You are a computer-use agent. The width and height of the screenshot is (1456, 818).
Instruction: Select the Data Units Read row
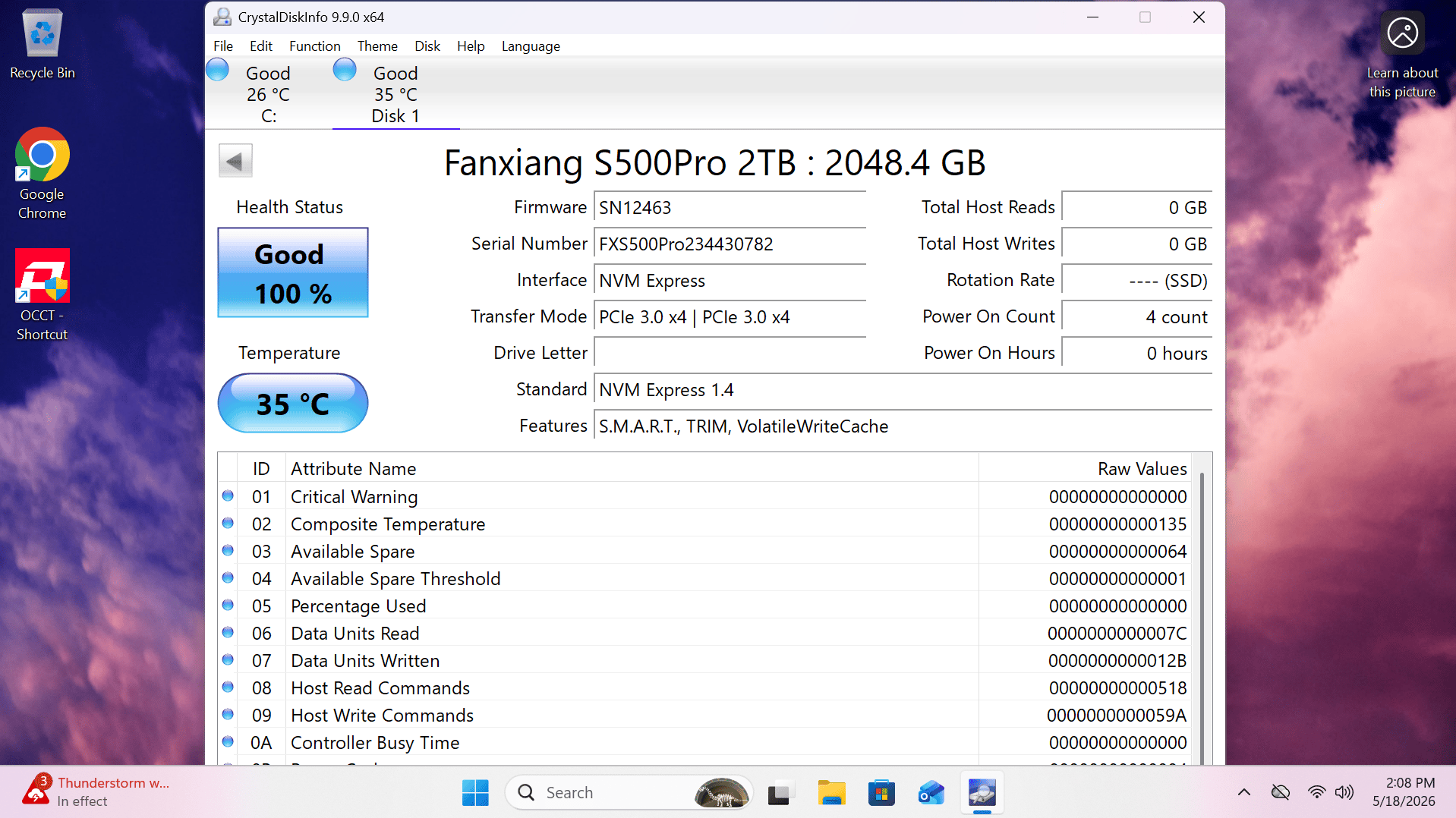[704, 634]
